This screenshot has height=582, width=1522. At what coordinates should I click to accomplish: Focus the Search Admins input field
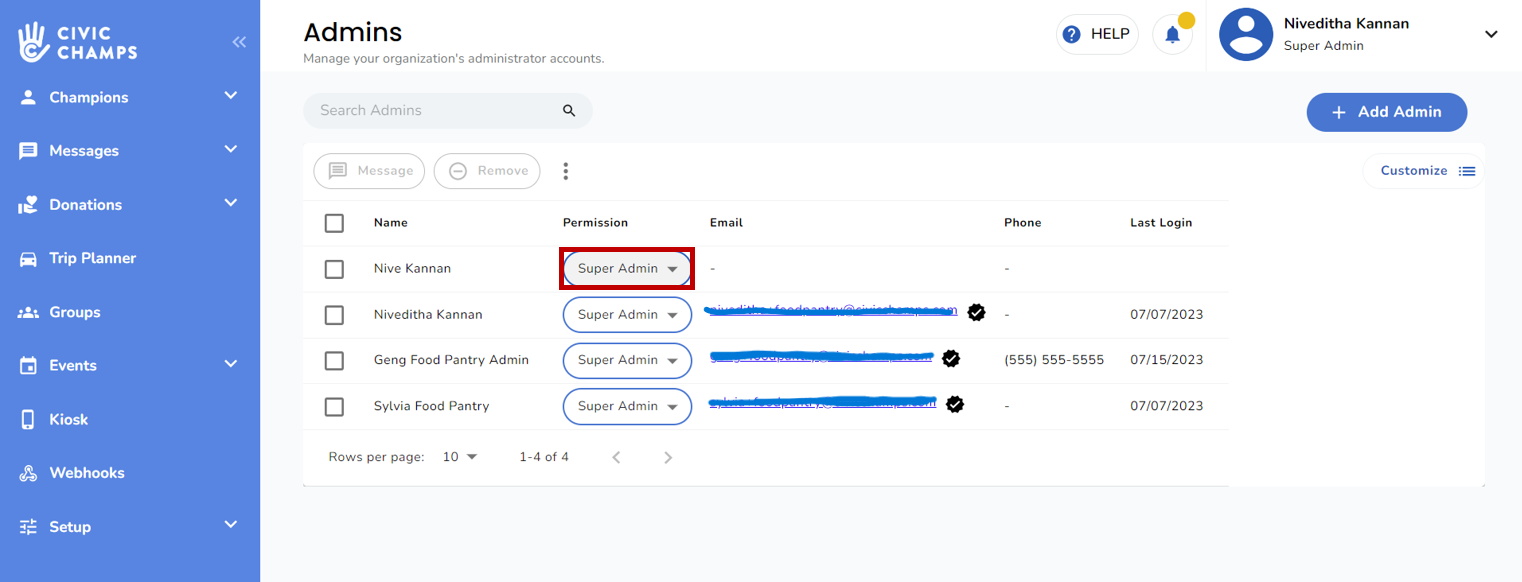click(435, 111)
